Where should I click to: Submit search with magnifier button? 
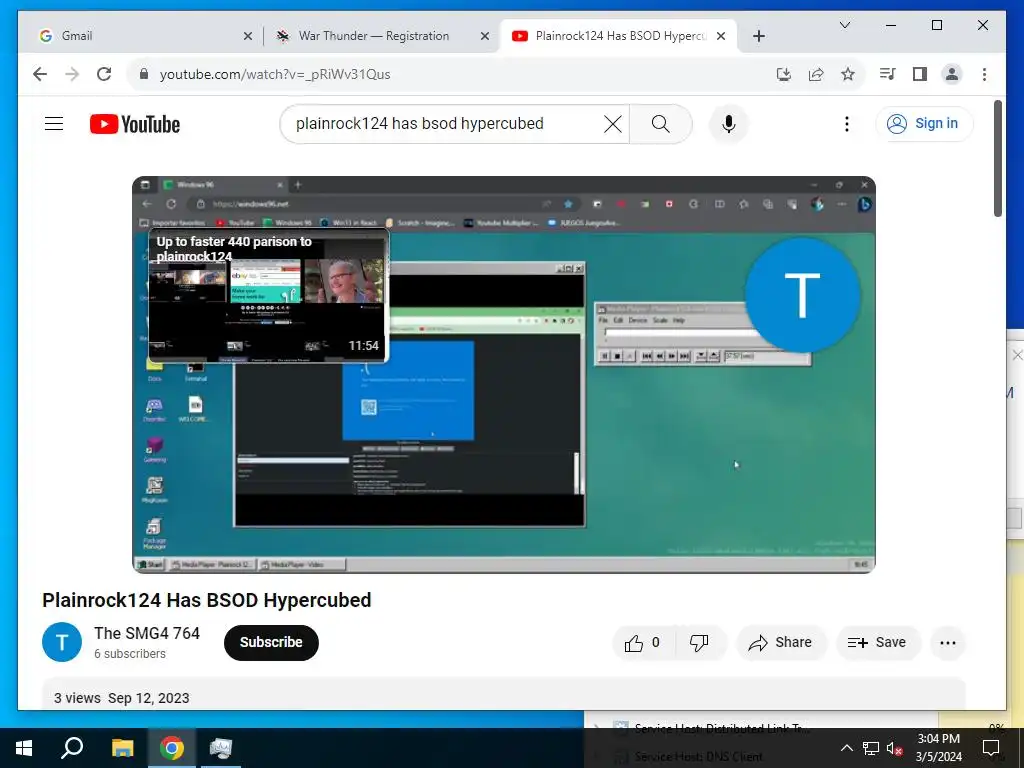point(661,124)
